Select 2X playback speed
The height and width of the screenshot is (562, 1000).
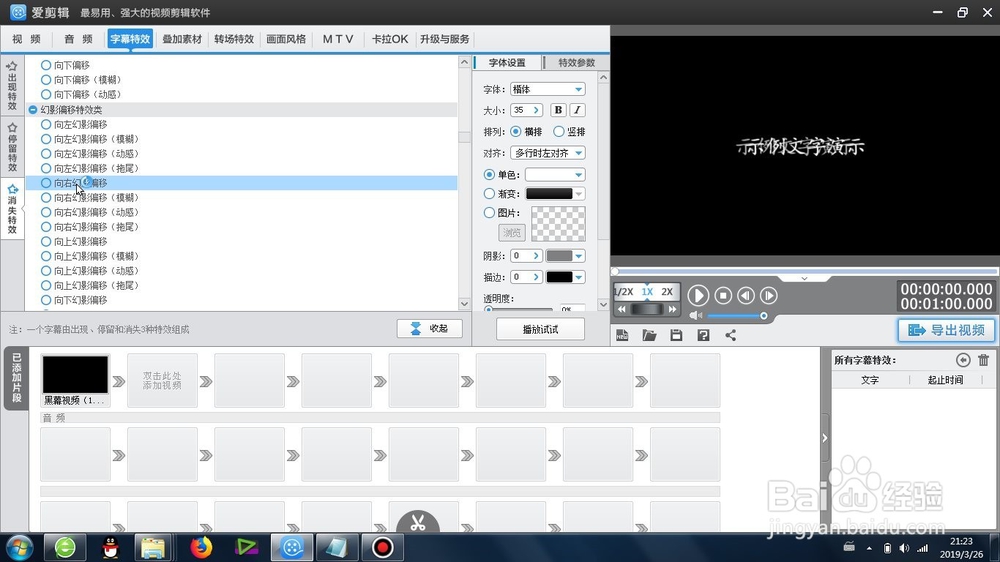667,292
